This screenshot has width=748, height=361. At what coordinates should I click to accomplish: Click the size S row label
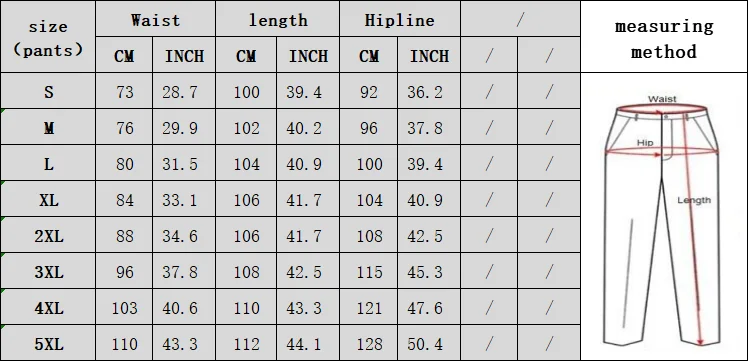tap(48, 91)
